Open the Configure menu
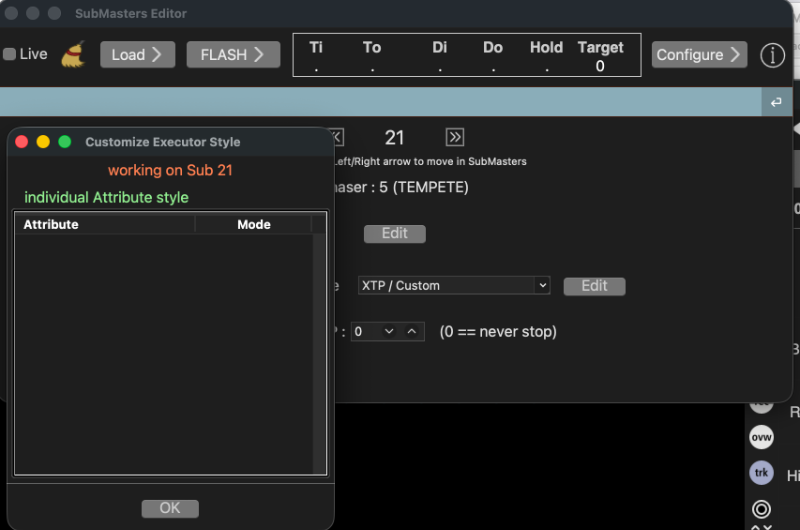The image size is (800, 530). coord(699,55)
